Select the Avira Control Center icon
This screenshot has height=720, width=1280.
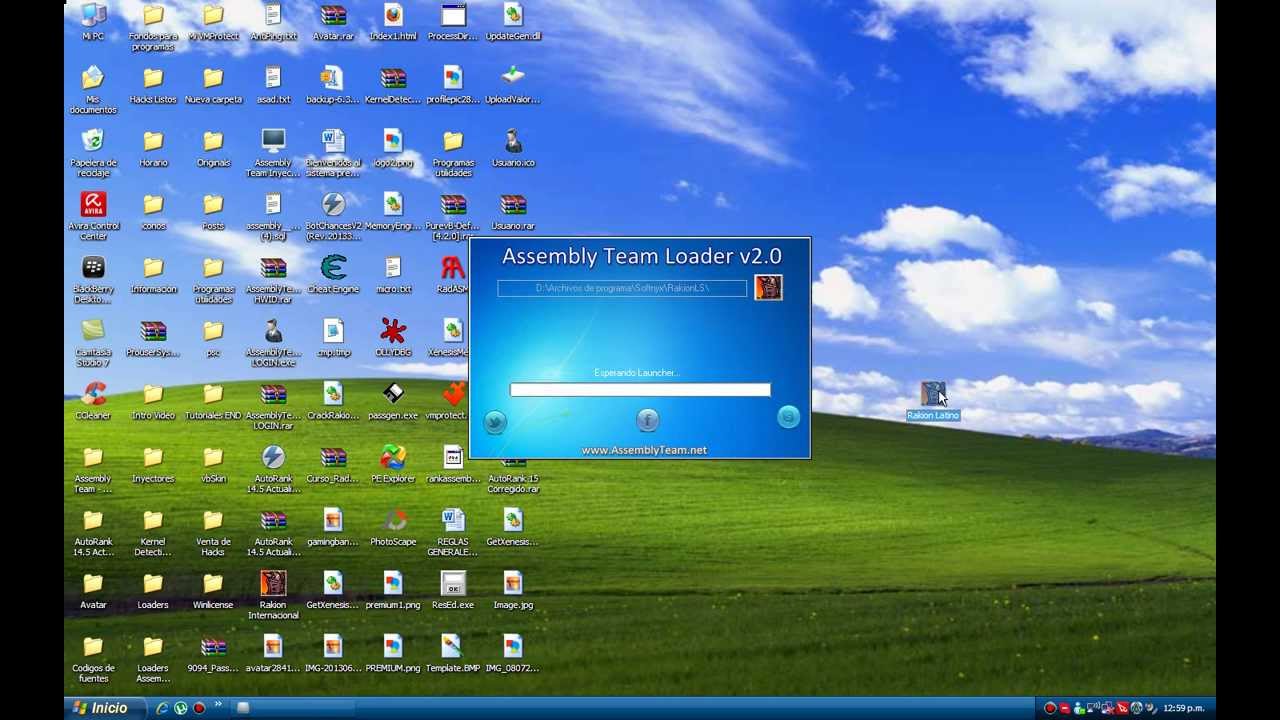93,216
